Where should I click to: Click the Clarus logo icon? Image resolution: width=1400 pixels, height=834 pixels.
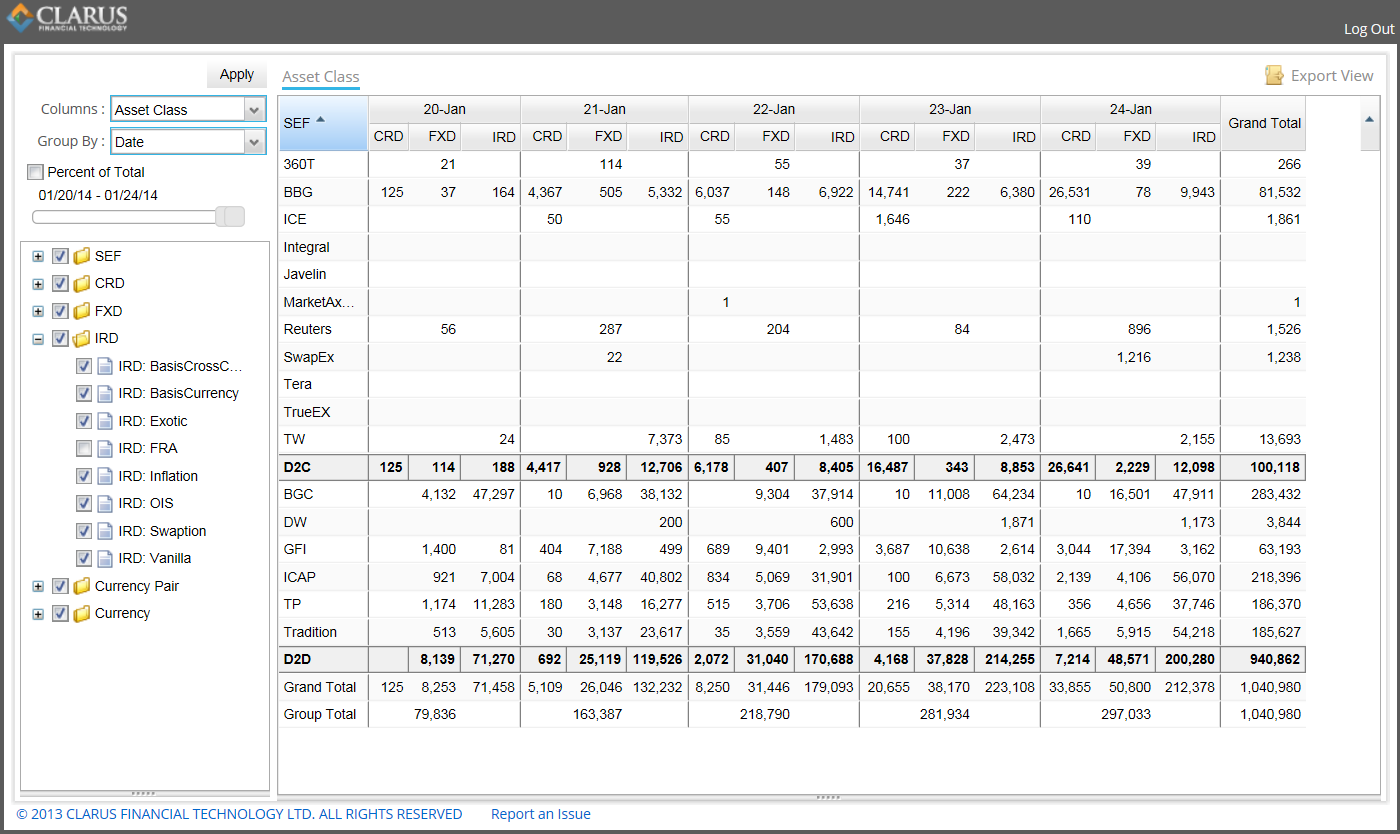[18, 18]
